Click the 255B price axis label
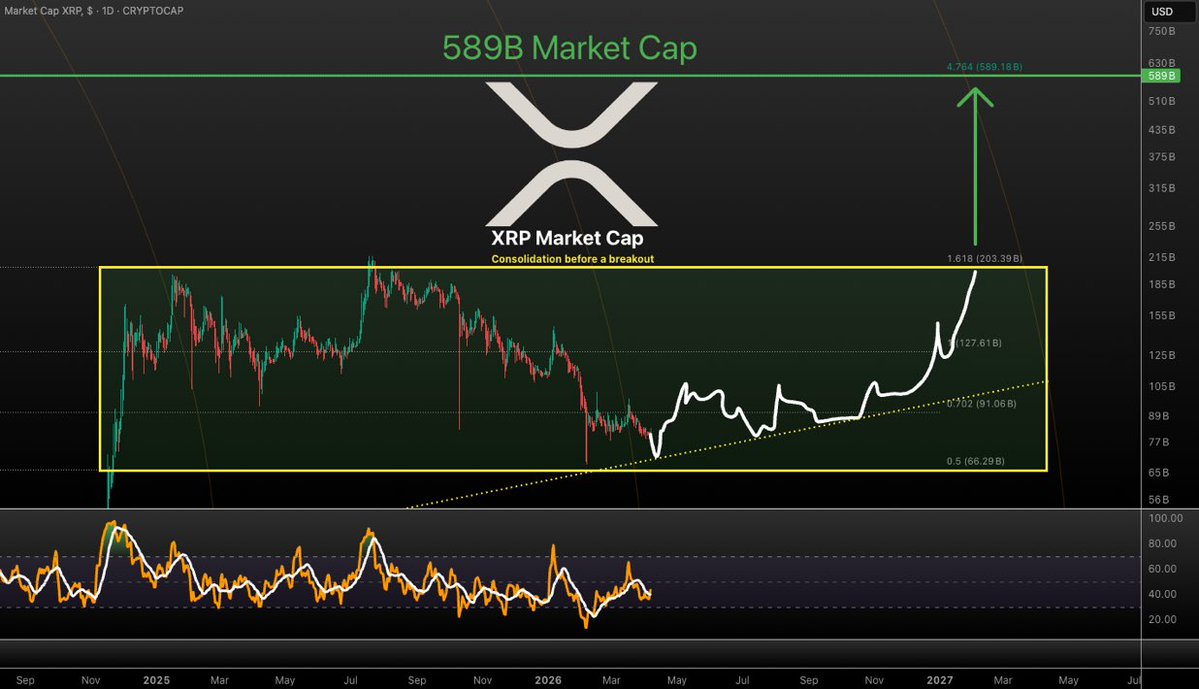 (x=1162, y=226)
